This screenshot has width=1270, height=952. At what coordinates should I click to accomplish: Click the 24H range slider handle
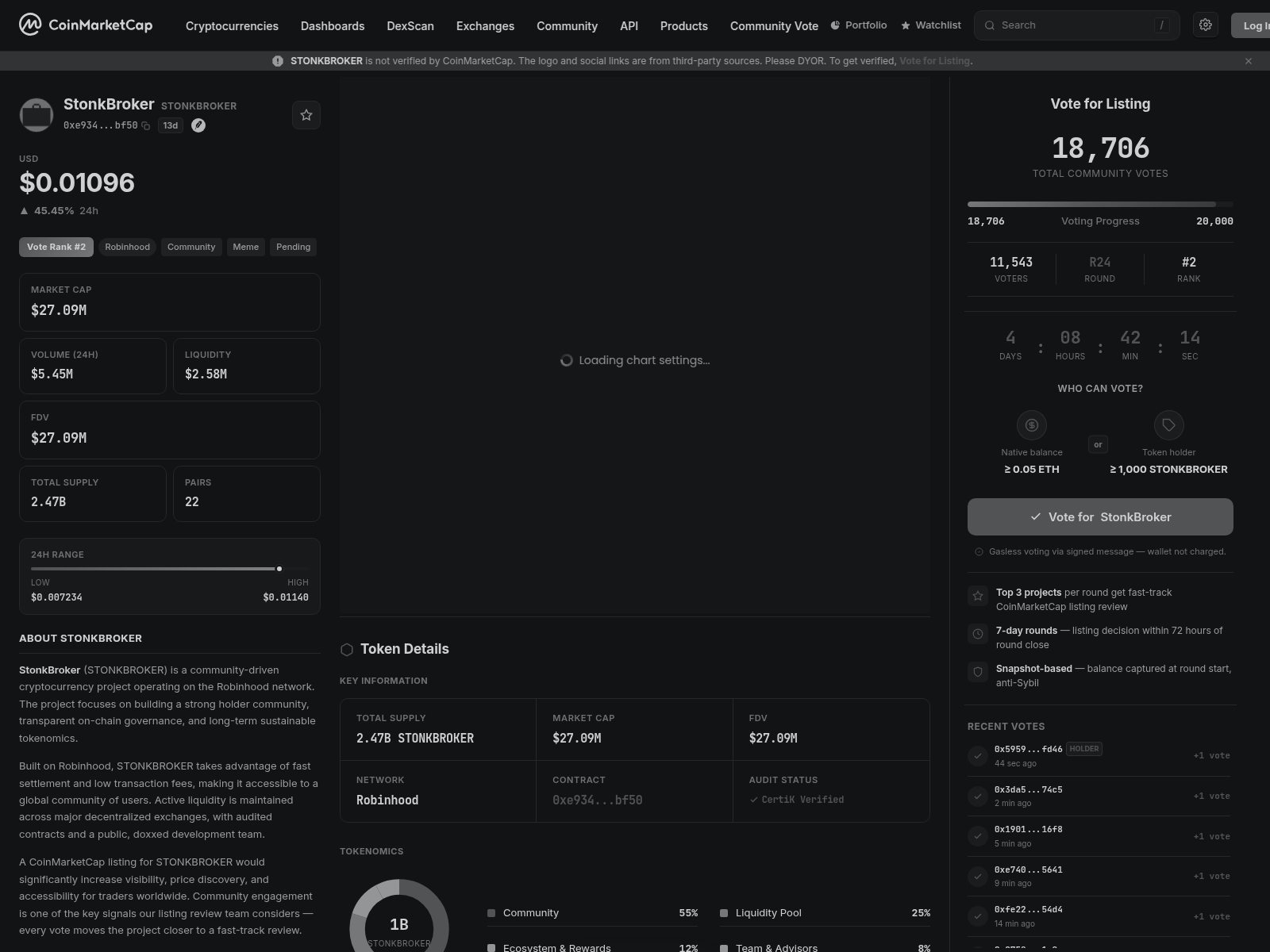pyautogui.click(x=279, y=569)
